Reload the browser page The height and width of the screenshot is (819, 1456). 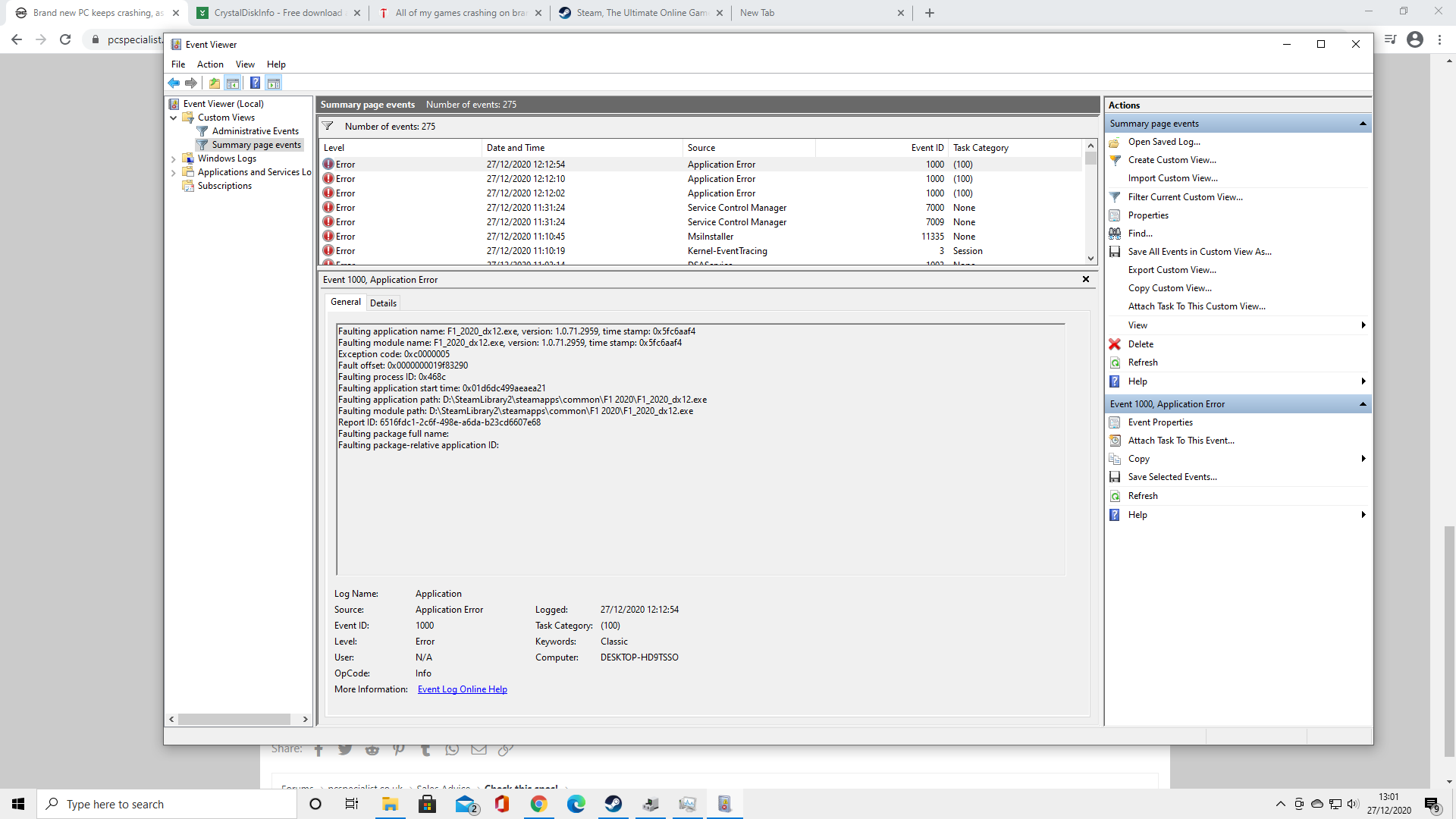tap(65, 39)
